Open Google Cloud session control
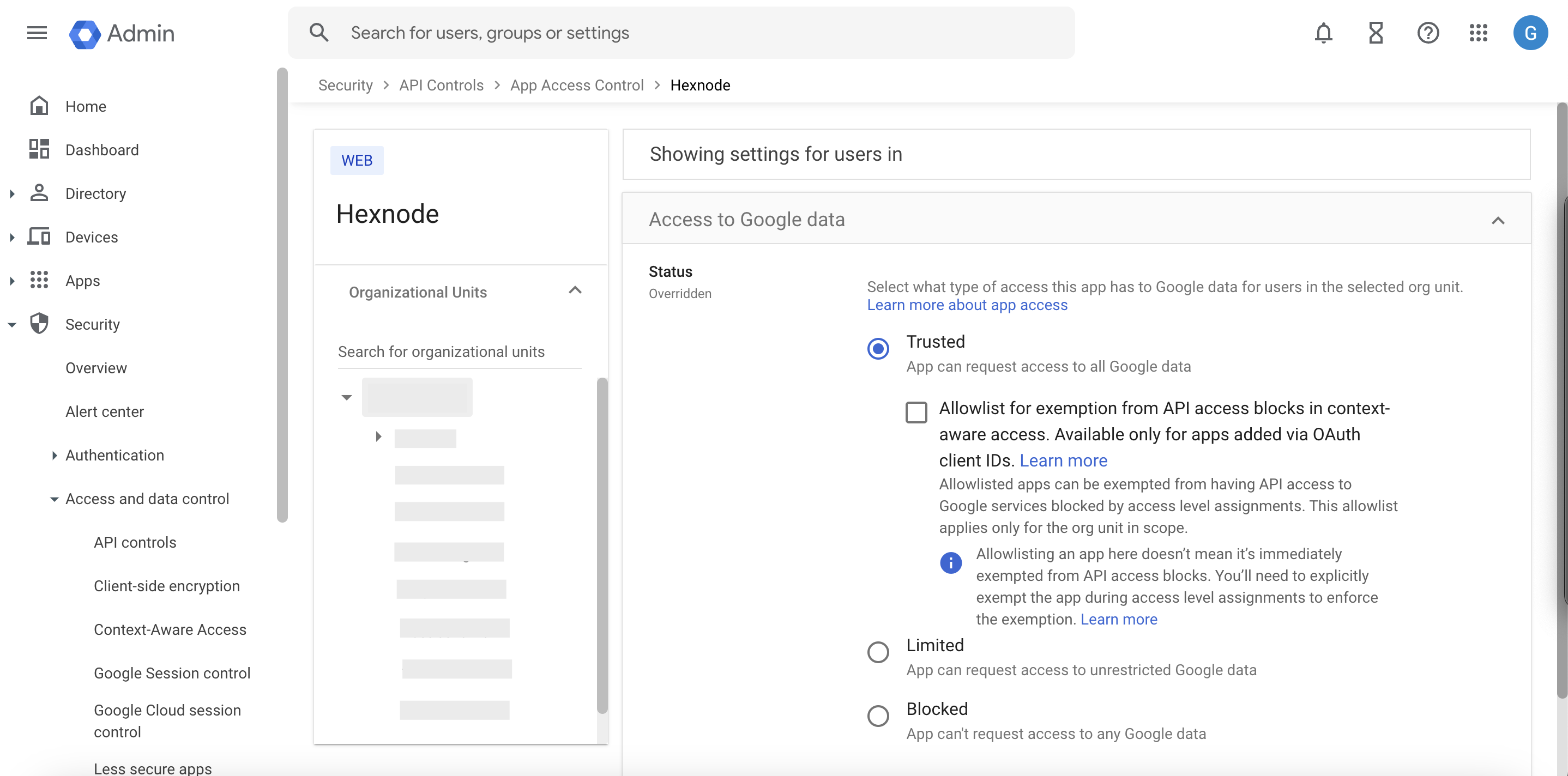Screen dimensions: 1568x776 (x=167, y=721)
